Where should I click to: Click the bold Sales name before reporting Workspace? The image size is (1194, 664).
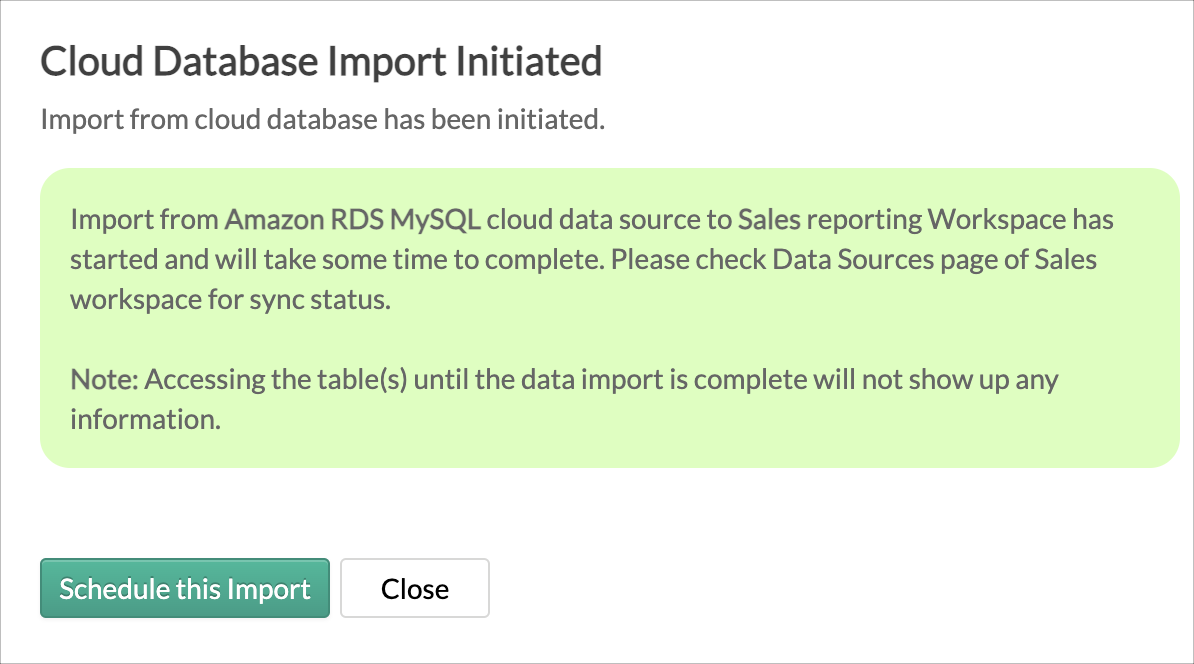coord(769,219)
